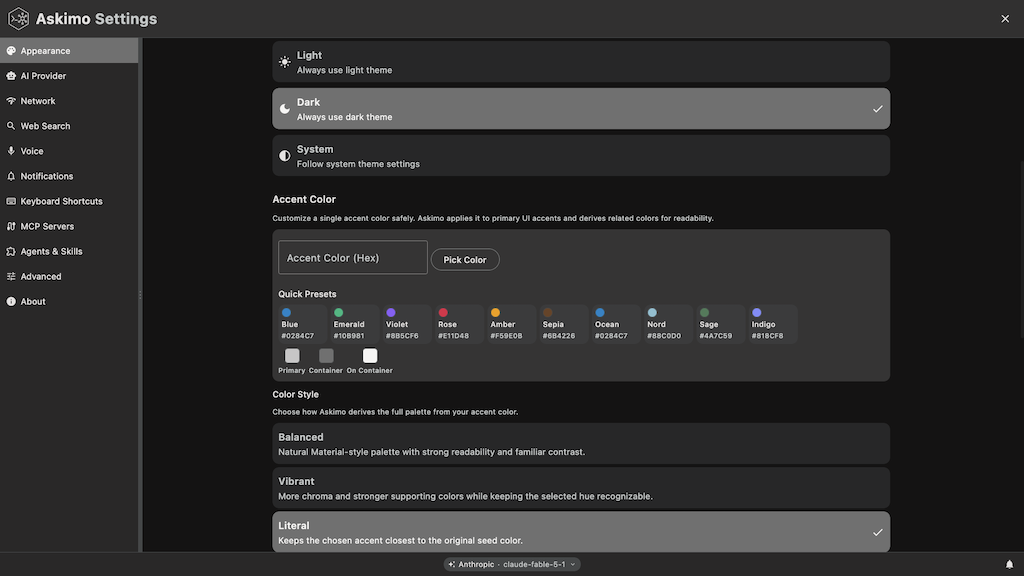Choose the Balanced color style
Image resolution: width=1024 pixels, height=576 pixels.
(x=581, y=443)
